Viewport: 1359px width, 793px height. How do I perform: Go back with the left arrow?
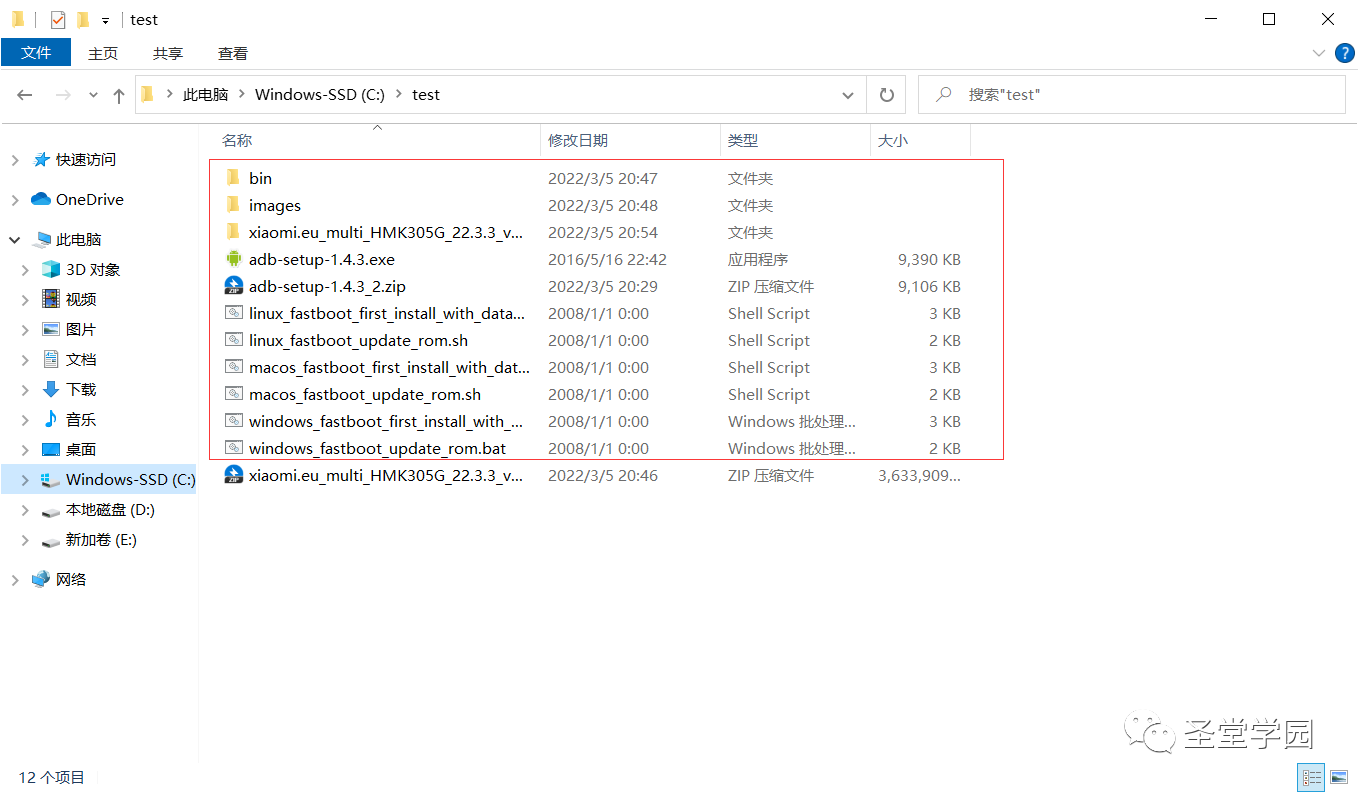[x=25, y=95]
